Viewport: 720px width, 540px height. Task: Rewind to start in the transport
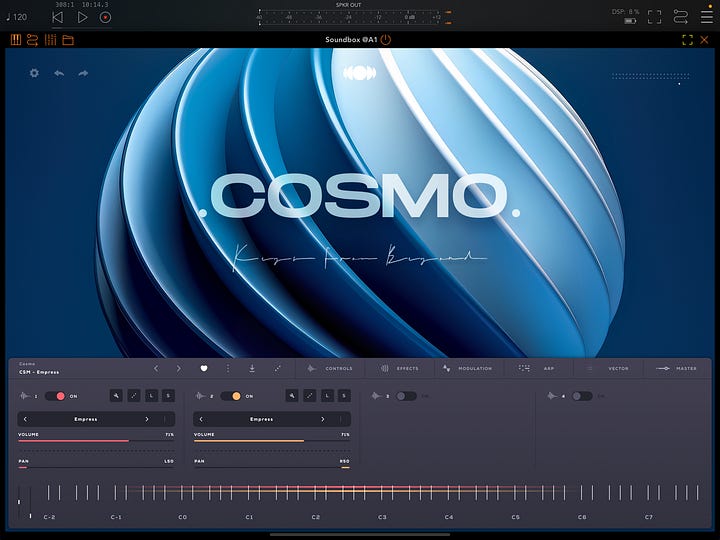(57, 17)
